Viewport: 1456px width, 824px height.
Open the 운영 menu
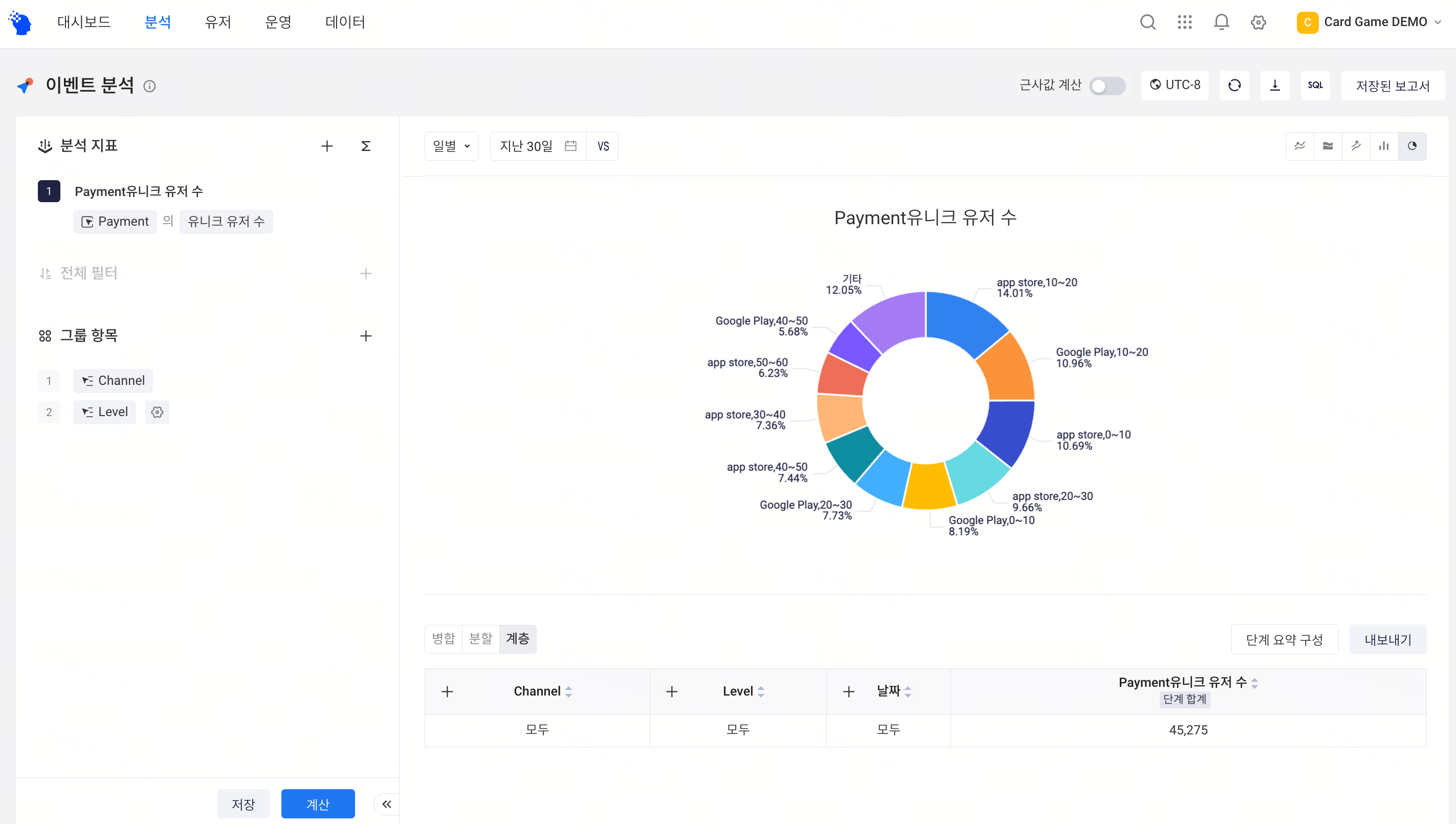(x=278, y=22)
